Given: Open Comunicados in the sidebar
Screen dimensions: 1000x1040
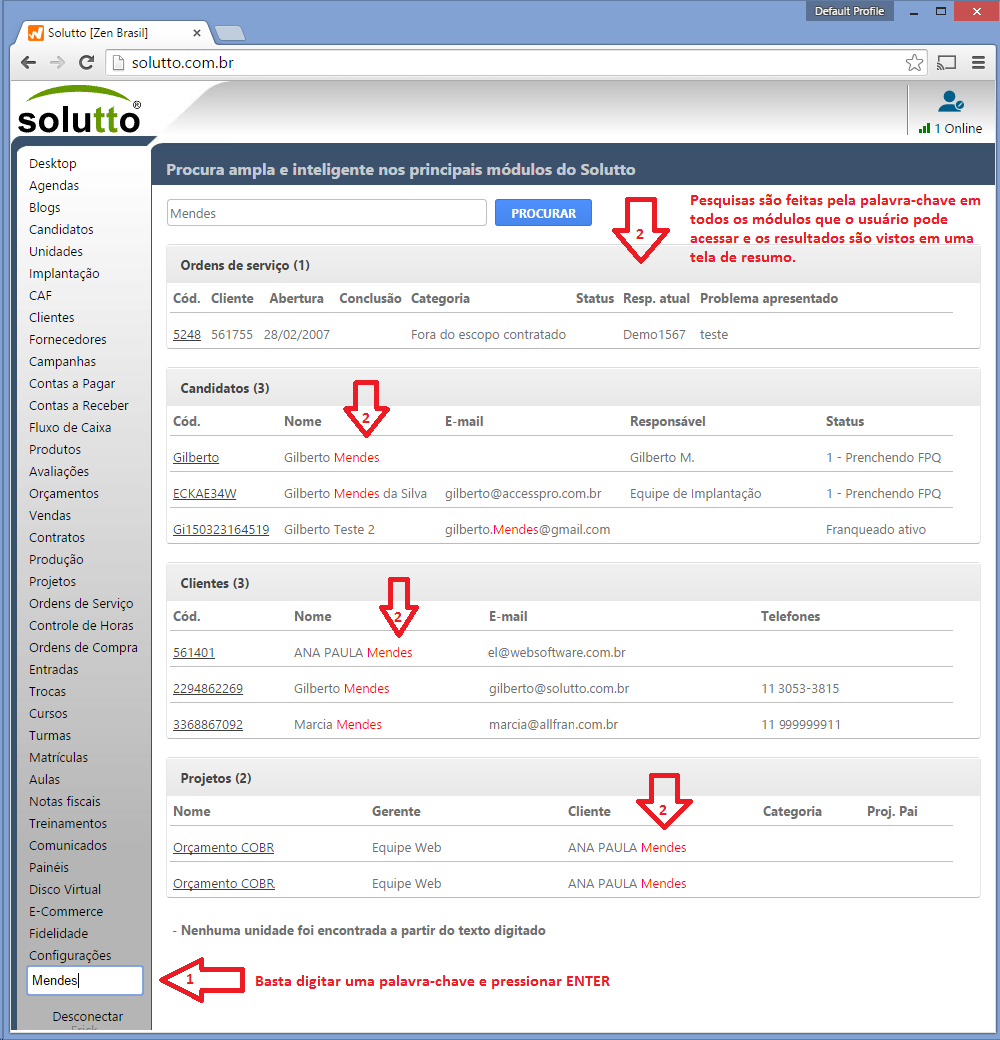Looking at the screenshot, I should (68, 845).
